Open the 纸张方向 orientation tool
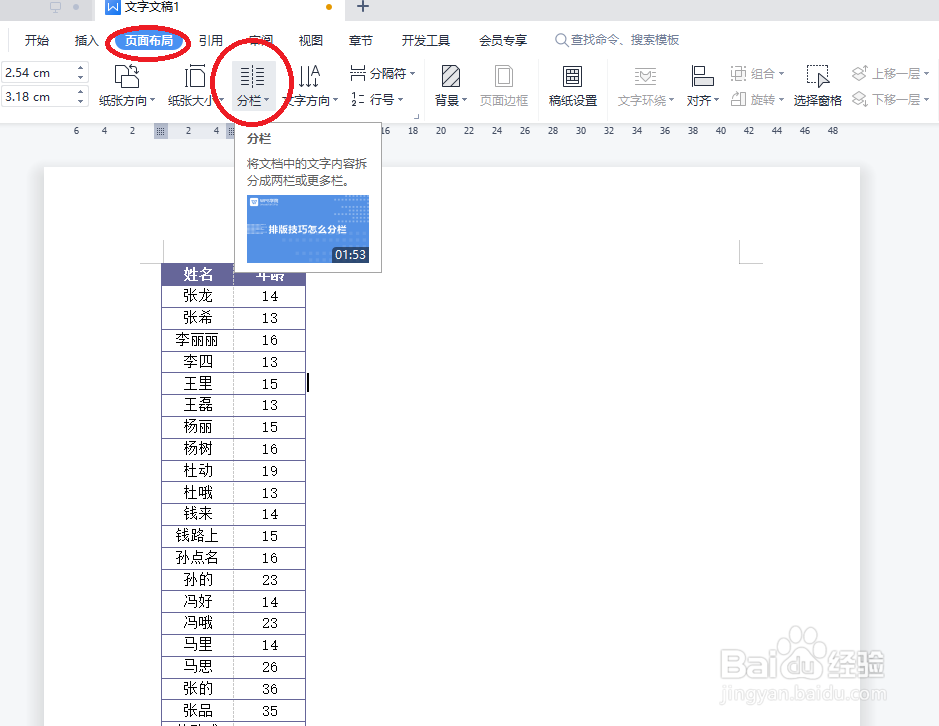The width and height of the screenshot is (939, 726). click(127, 85)
